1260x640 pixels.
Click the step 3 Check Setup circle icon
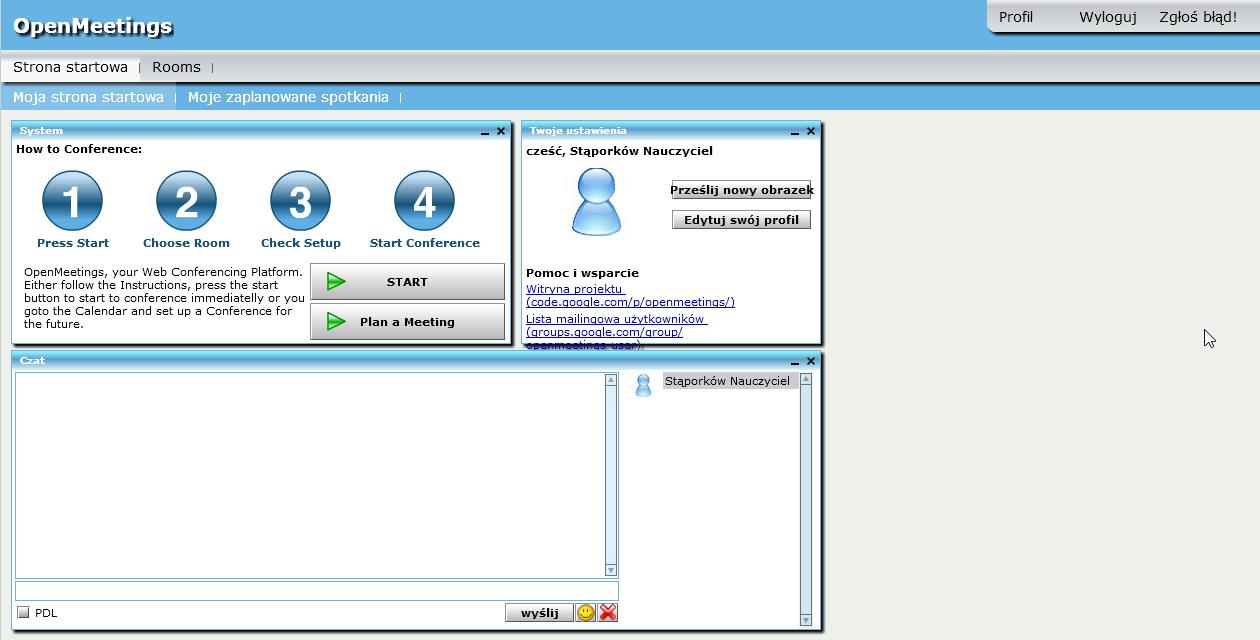pos(300,201)
